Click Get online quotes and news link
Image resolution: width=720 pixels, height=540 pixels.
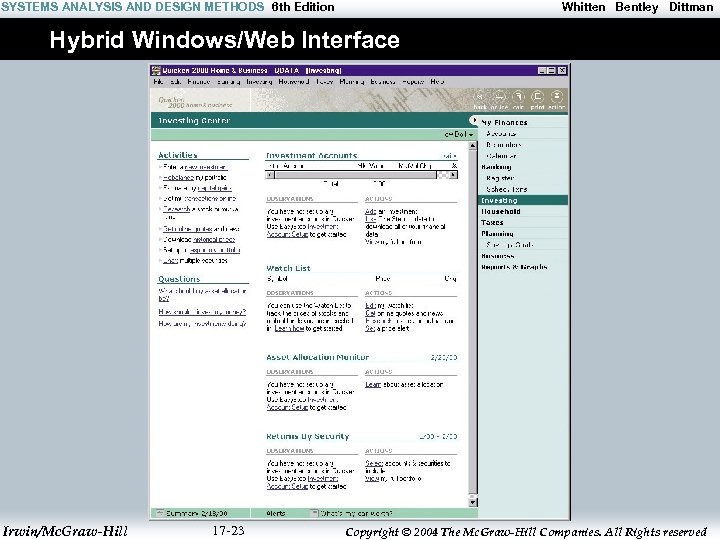point(404,314)
